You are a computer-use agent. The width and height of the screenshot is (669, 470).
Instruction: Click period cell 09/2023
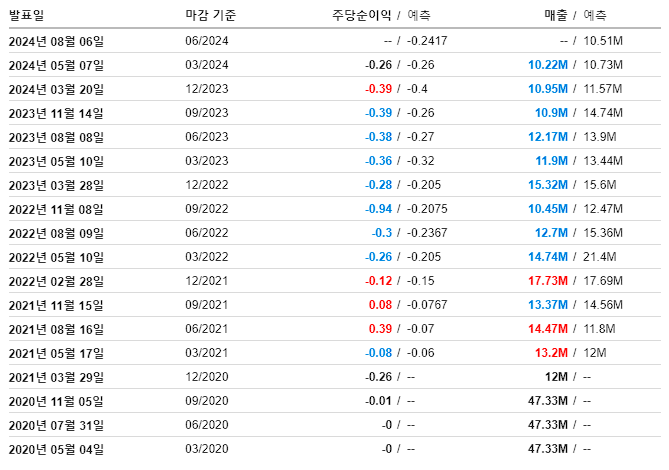(x=207, y=113)
